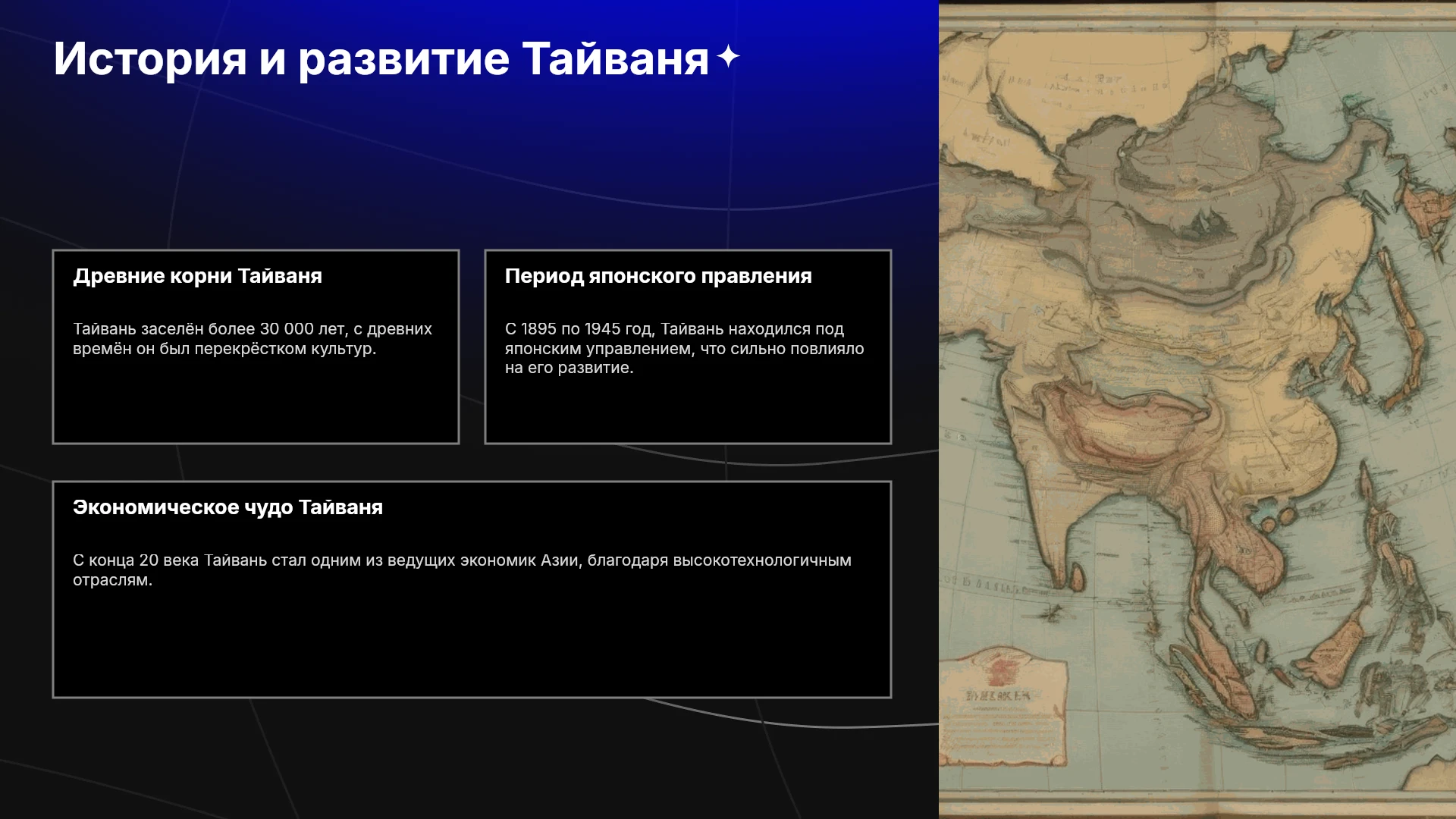Select the text about 30 000 лет settlement

[x=253, y=338]
